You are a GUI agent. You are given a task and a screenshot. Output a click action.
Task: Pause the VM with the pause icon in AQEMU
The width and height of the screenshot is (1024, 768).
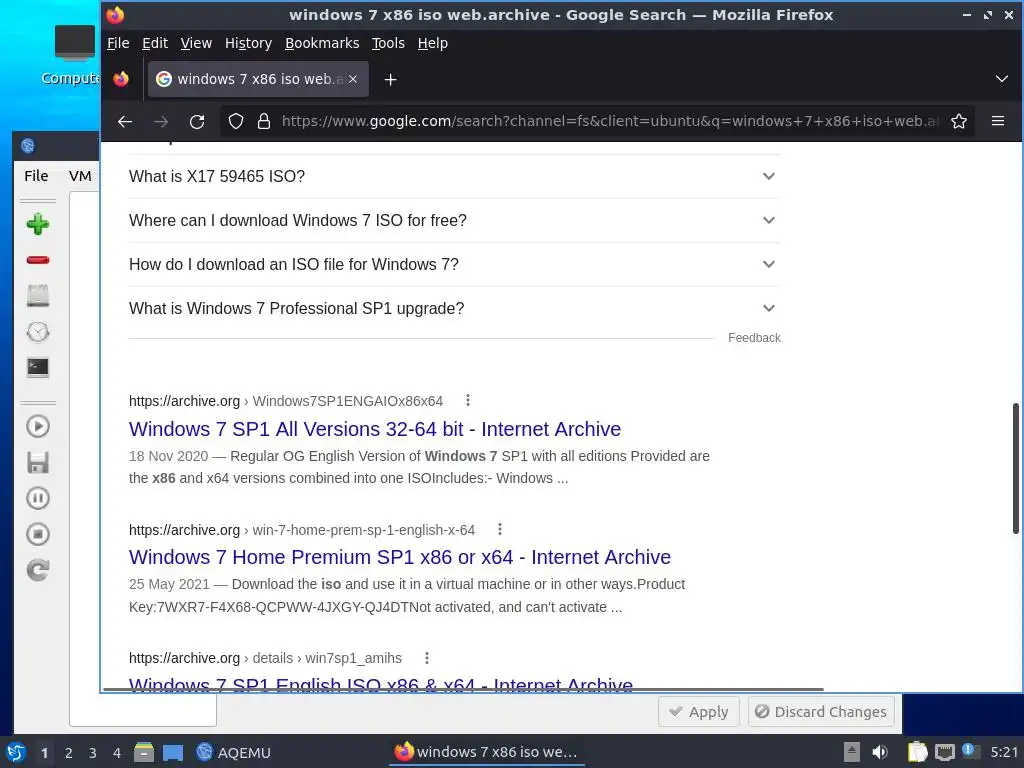[x=38, y=498]
